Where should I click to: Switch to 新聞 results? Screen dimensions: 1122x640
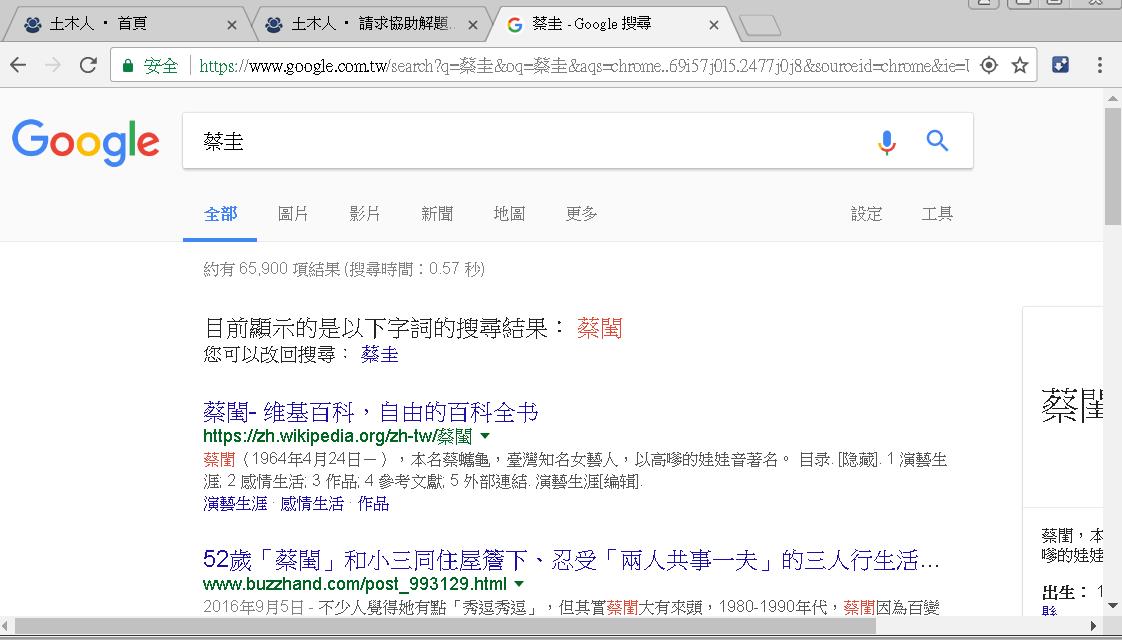pos(436,214)
